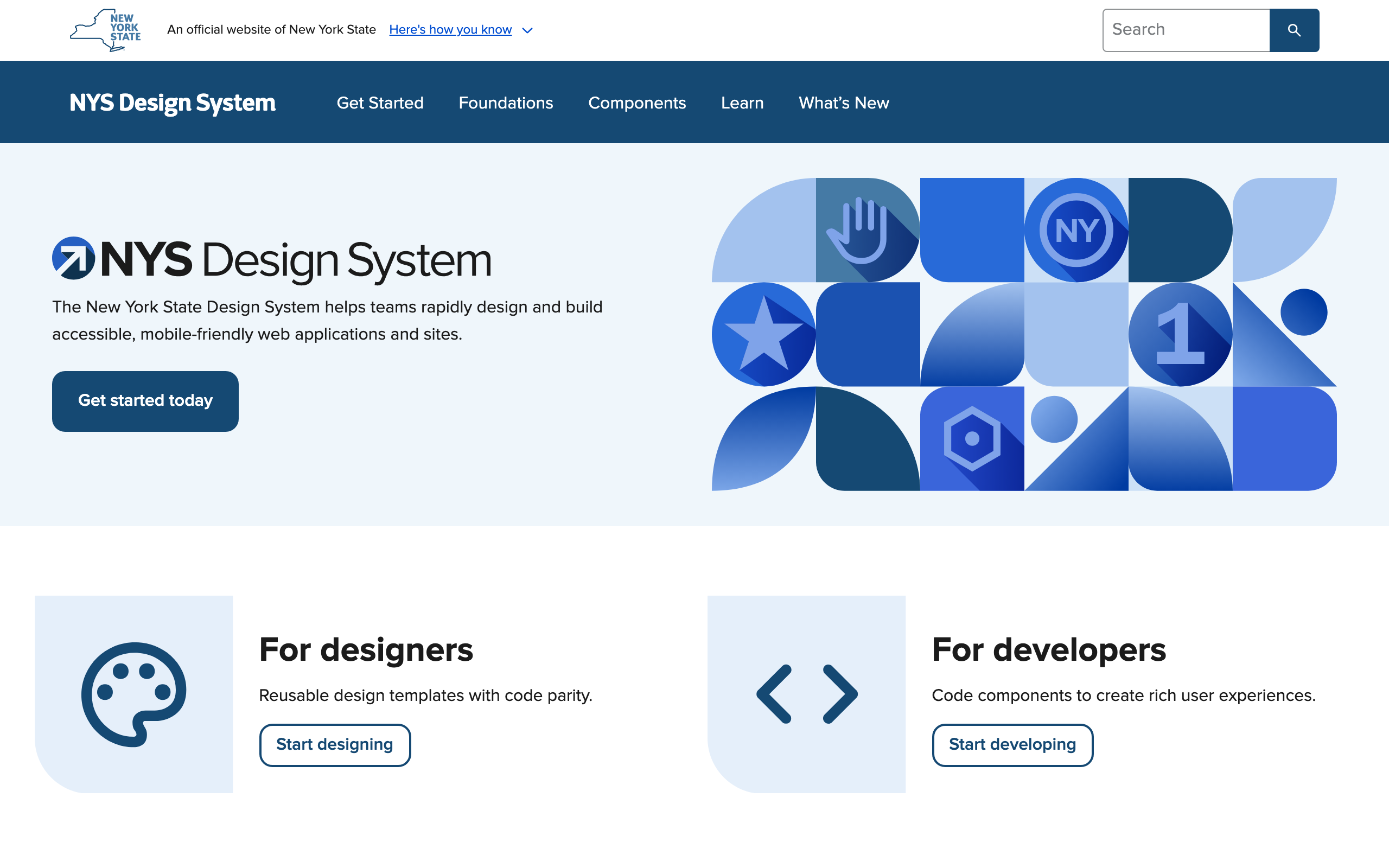Open the Get Started menu
The image size is (1389, 868).
point(380,103)
